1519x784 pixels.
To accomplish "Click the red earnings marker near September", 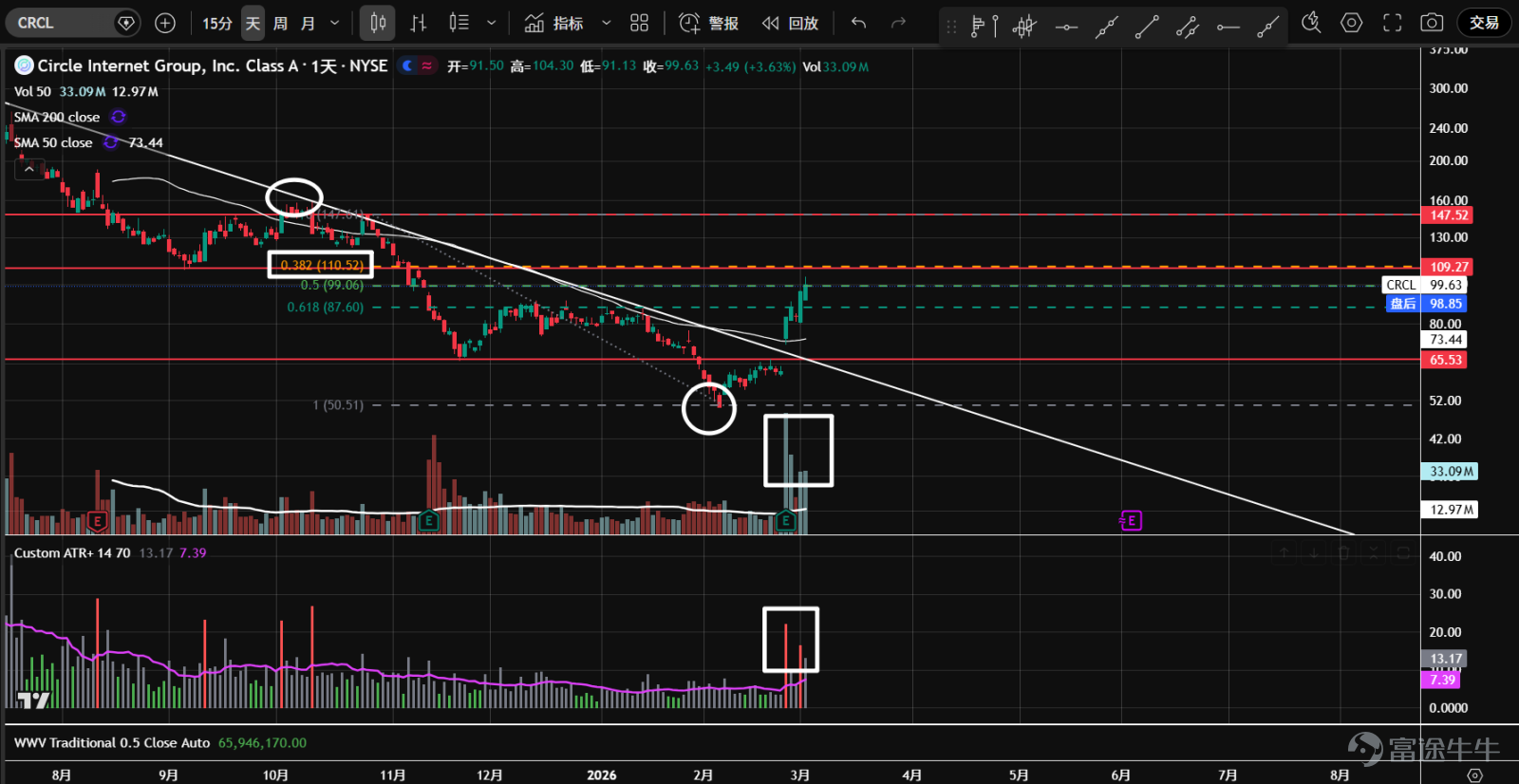I will [97, 520].
